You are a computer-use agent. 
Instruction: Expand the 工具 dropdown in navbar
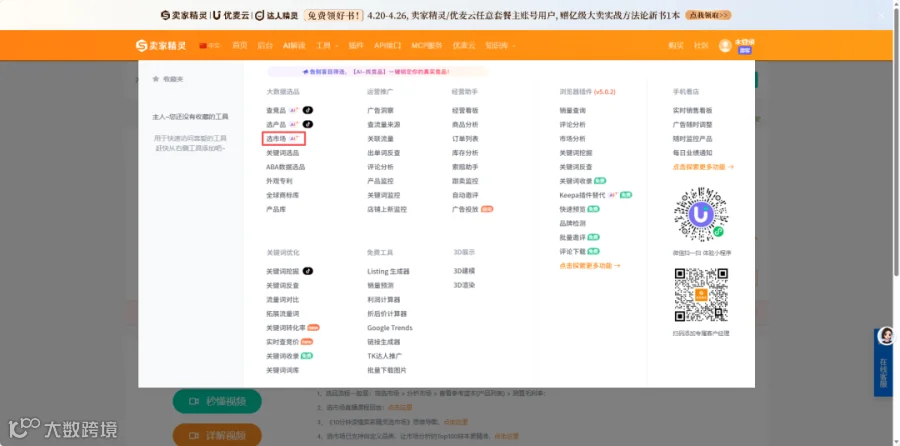pos(327,45)
